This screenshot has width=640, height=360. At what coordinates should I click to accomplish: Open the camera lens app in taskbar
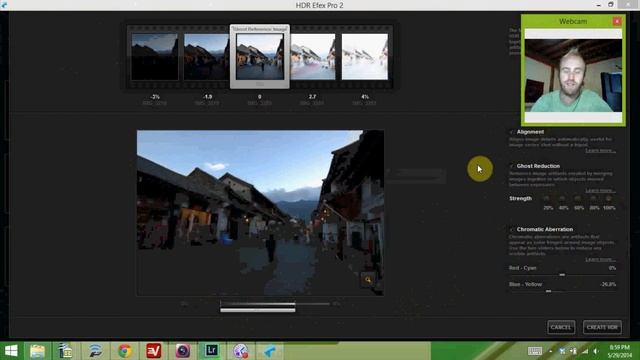[182, 351]
